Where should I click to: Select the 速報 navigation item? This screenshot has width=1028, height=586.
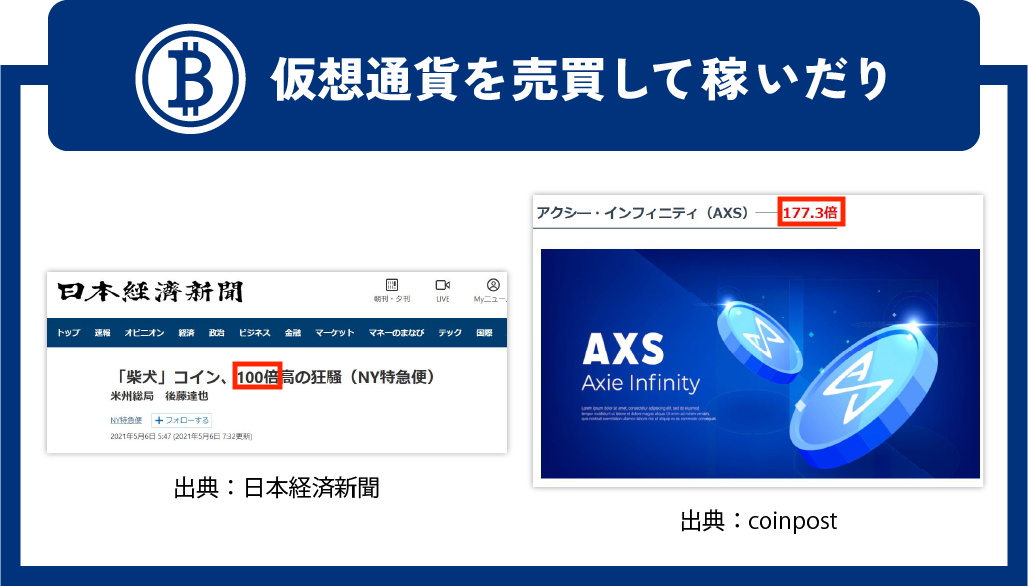[102, 333]
